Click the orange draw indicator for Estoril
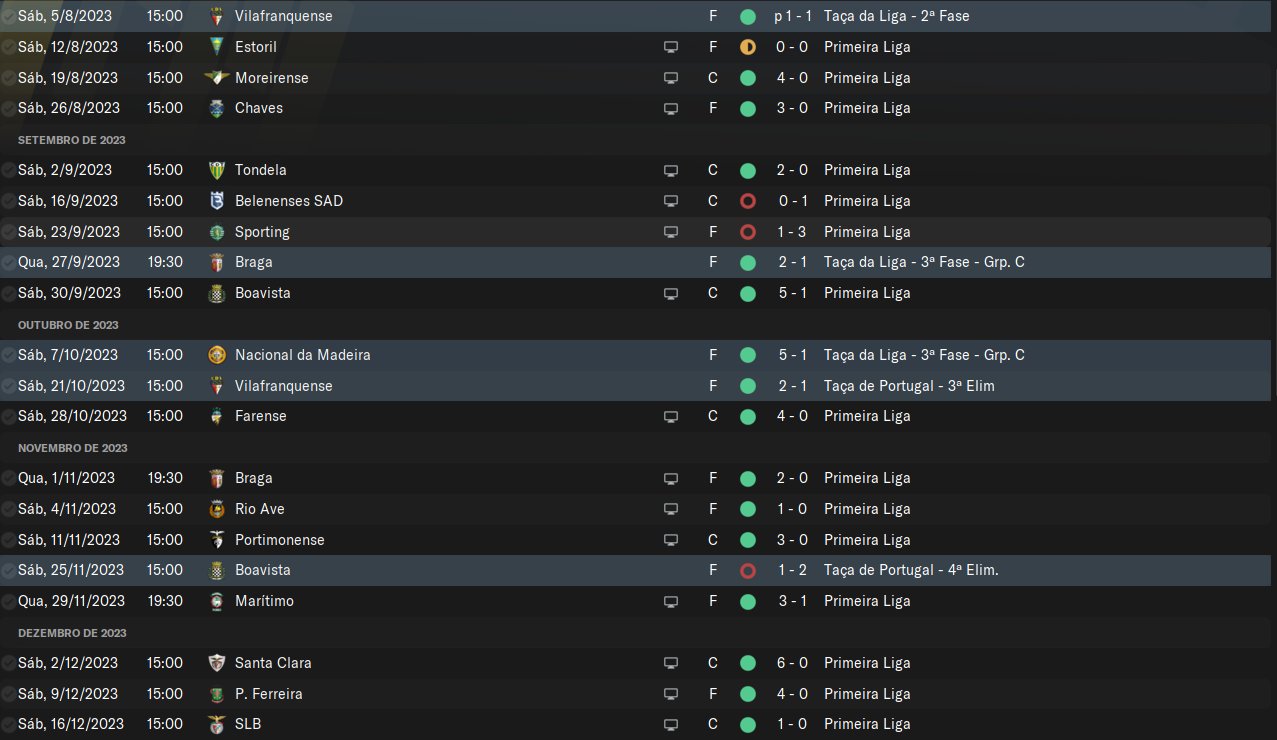 [x=747, y=47]
